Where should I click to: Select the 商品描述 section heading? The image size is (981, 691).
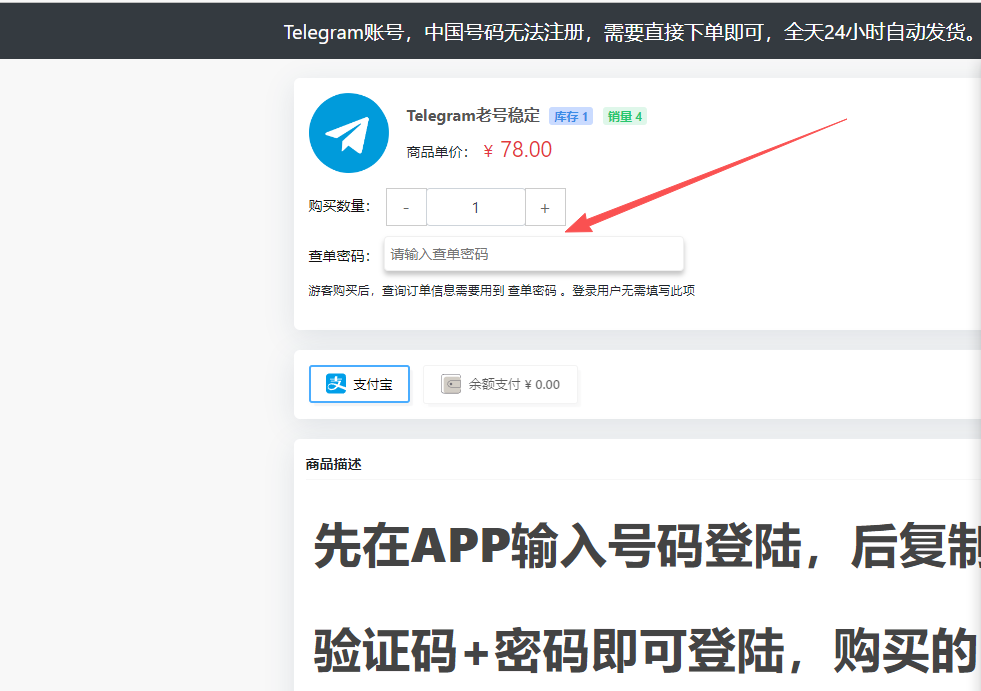point(333,464)
